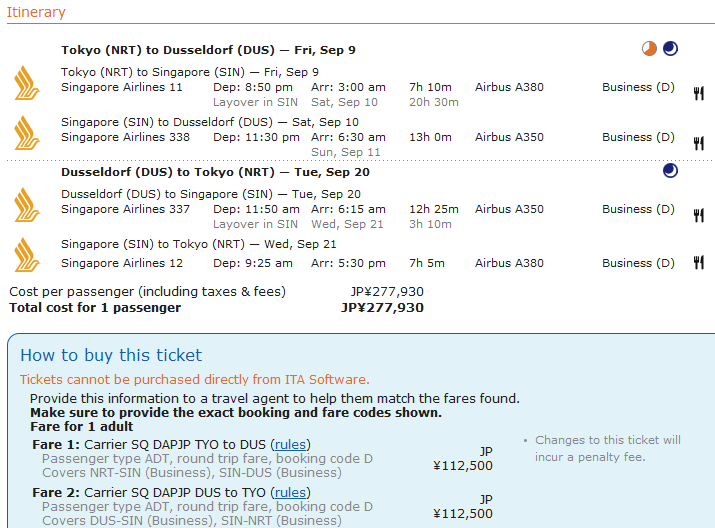Click the Tokyo to Dusseldorf trip header
Viewport: 715px width, 528px height.
coord(208,50)
